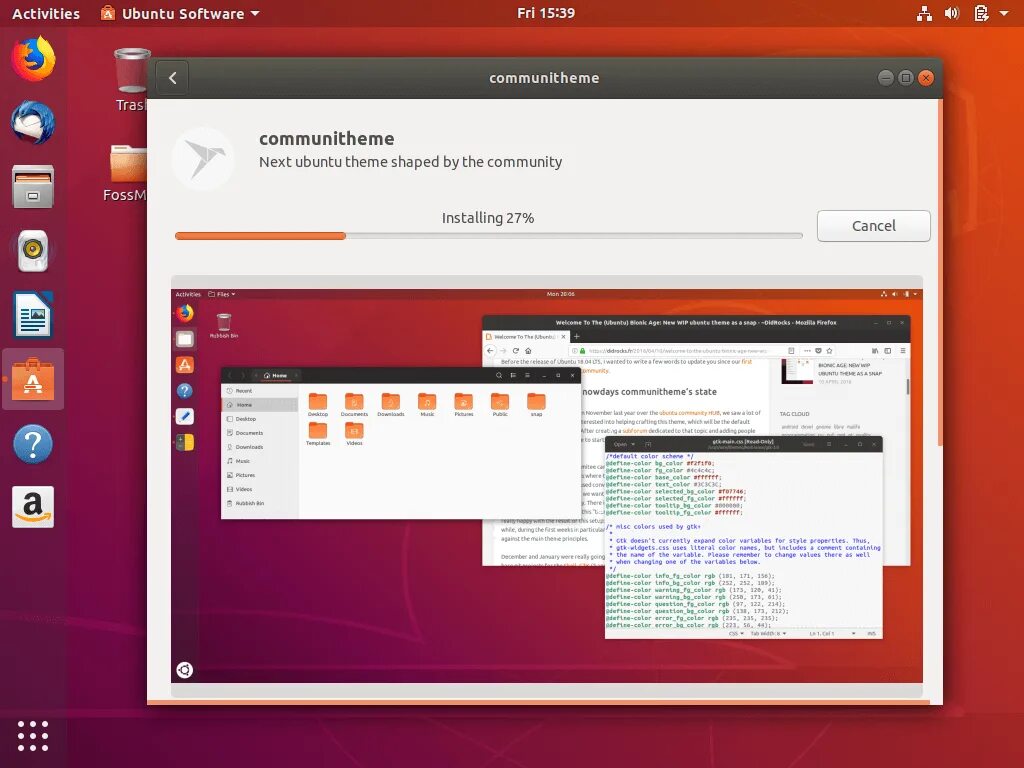Click the communitheme title heading
The width and height of the screenshot is (1024, 768).
[x=327, y=138]
